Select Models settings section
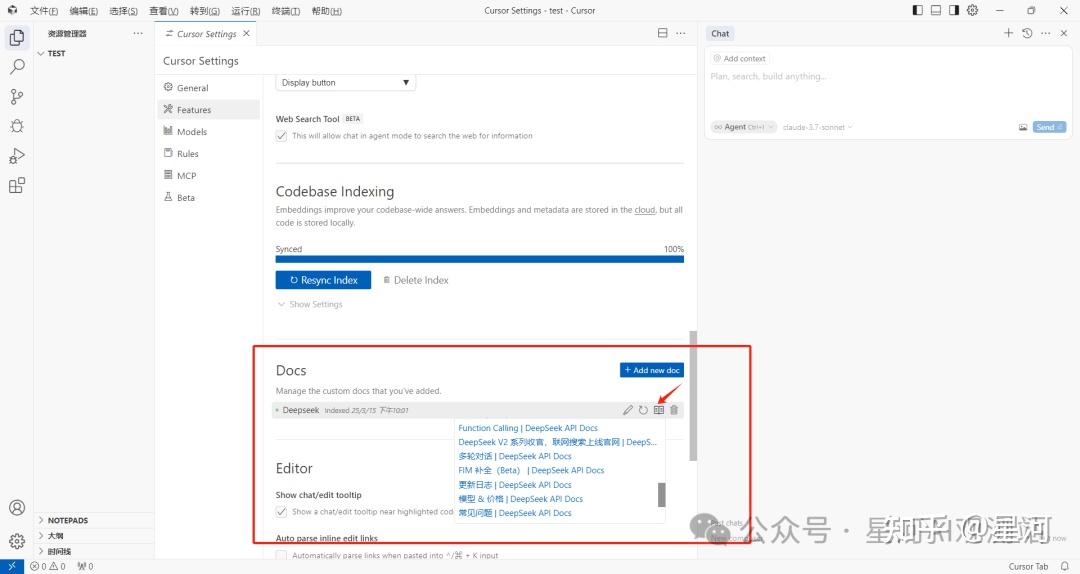 pyautogui.click(x=209, y=132)
